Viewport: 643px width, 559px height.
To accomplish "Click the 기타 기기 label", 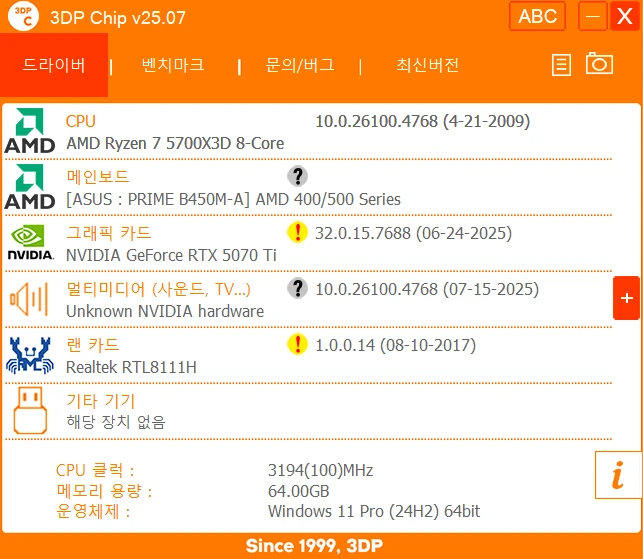I will tap(100, 401).
